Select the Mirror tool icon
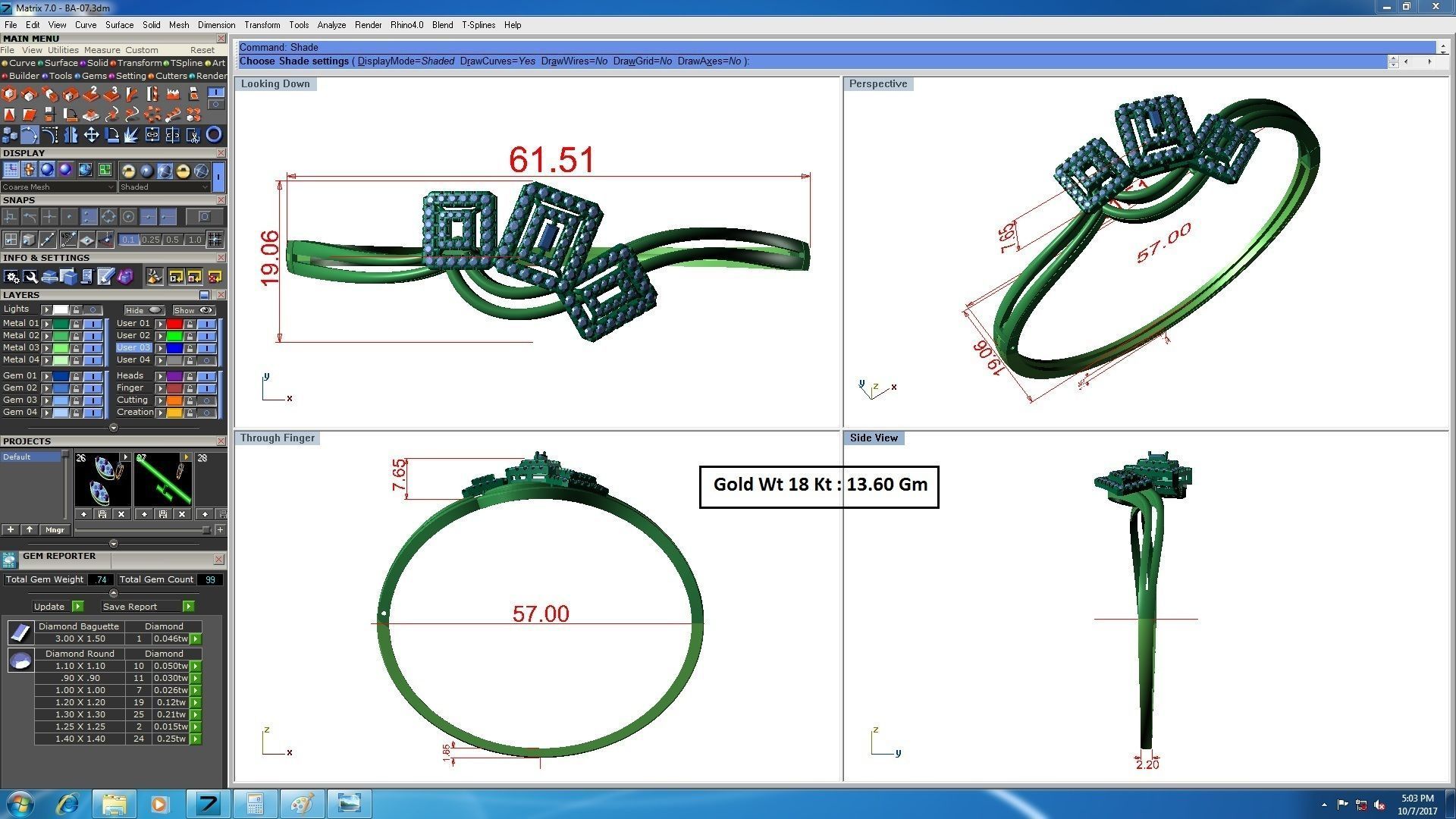Screen dimensions: 1456x819 (x=71, y=134)
